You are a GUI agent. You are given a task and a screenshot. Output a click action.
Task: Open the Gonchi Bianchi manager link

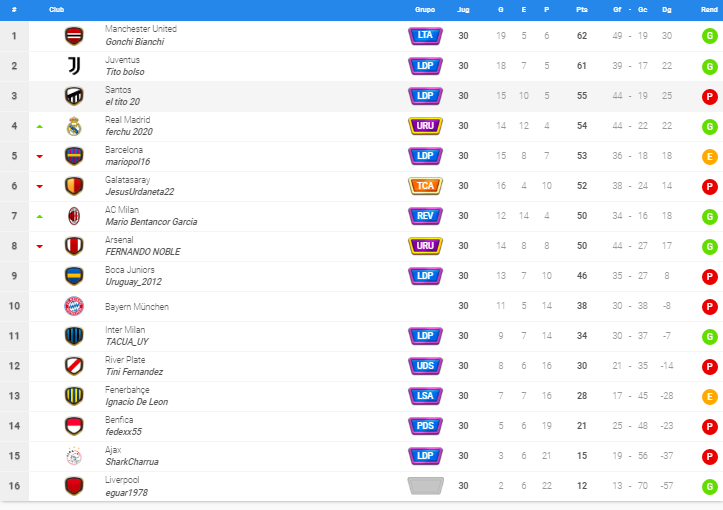(135, 42)
